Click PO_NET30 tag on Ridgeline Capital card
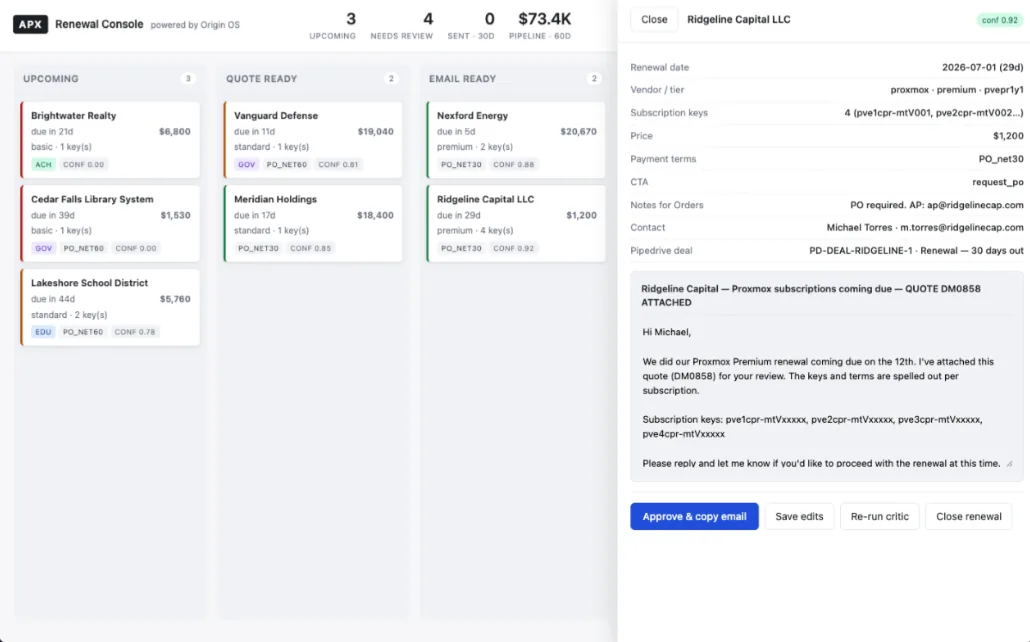 click(461, 248)
